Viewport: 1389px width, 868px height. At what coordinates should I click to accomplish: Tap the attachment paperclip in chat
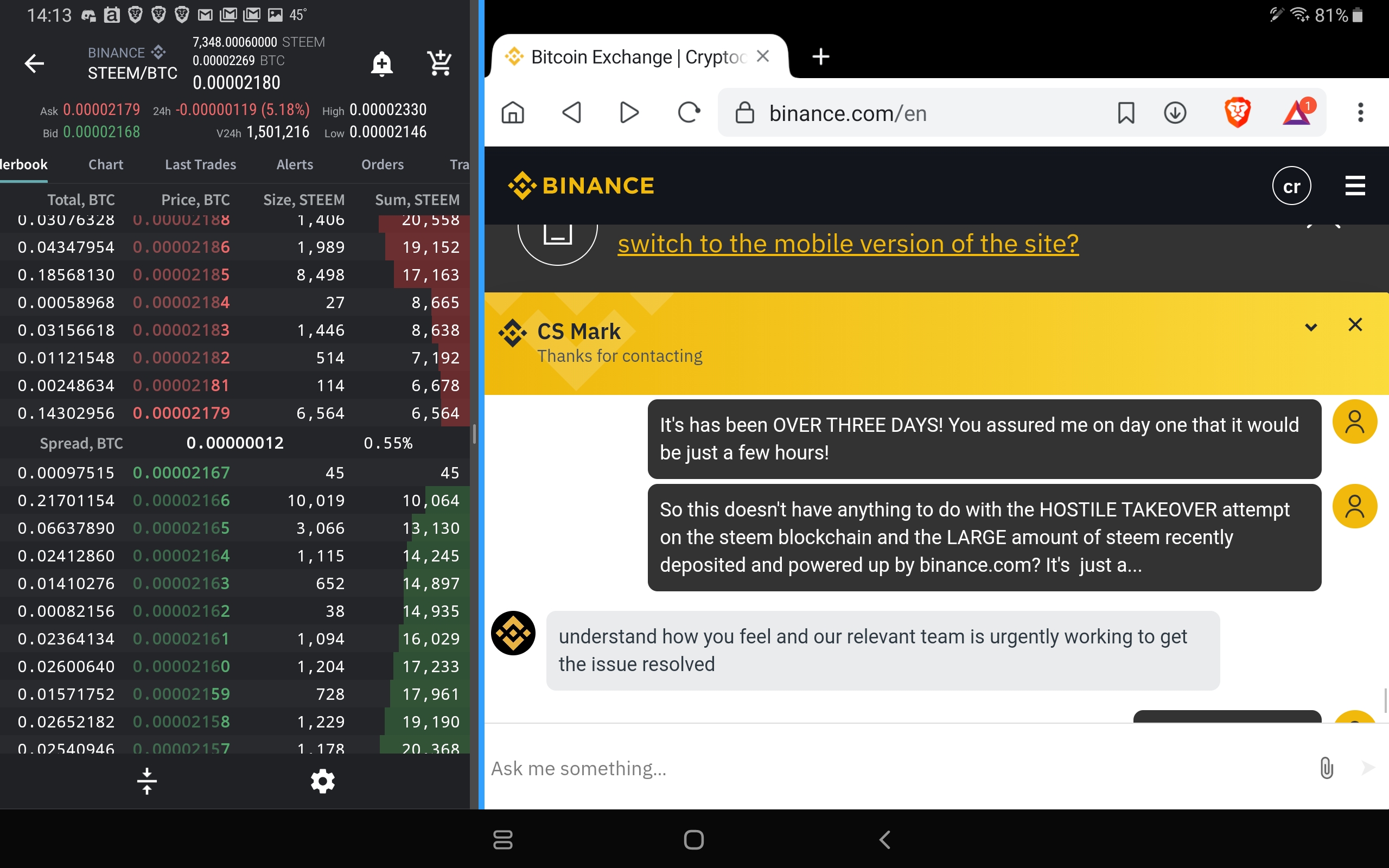pyautogui.click(x=1327, y=768)
